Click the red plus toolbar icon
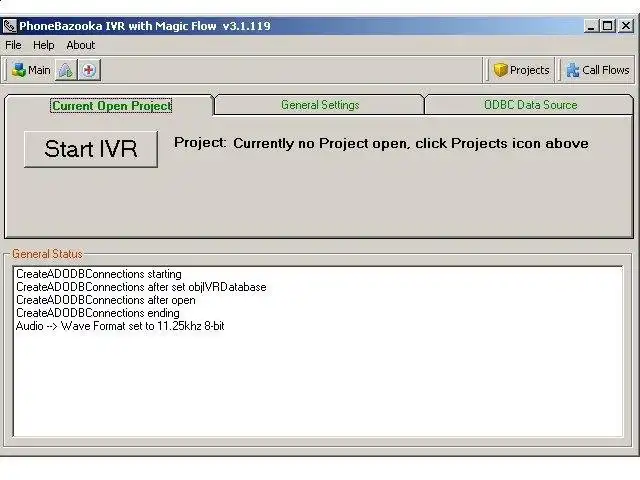This screenshot has width=640, height=480. click(89, 70)
